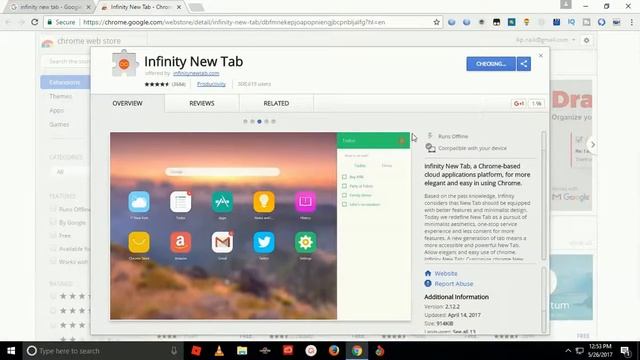Viewport: 640px width, 360px height.
Task: Show hidden system tray icons
Action: 568,351
